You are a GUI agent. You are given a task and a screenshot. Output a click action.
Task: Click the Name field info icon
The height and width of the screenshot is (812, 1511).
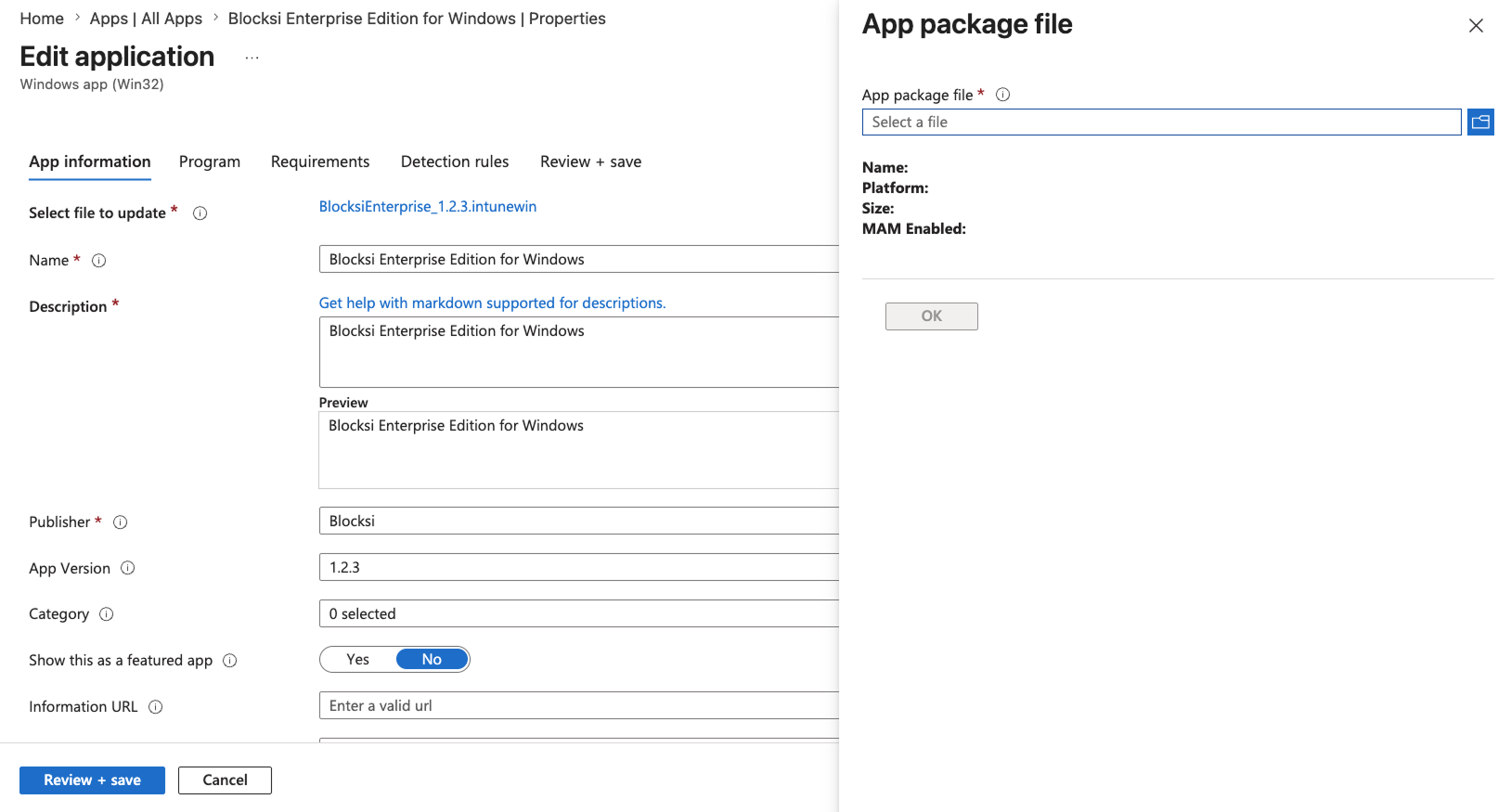click(x=98, y=261)
